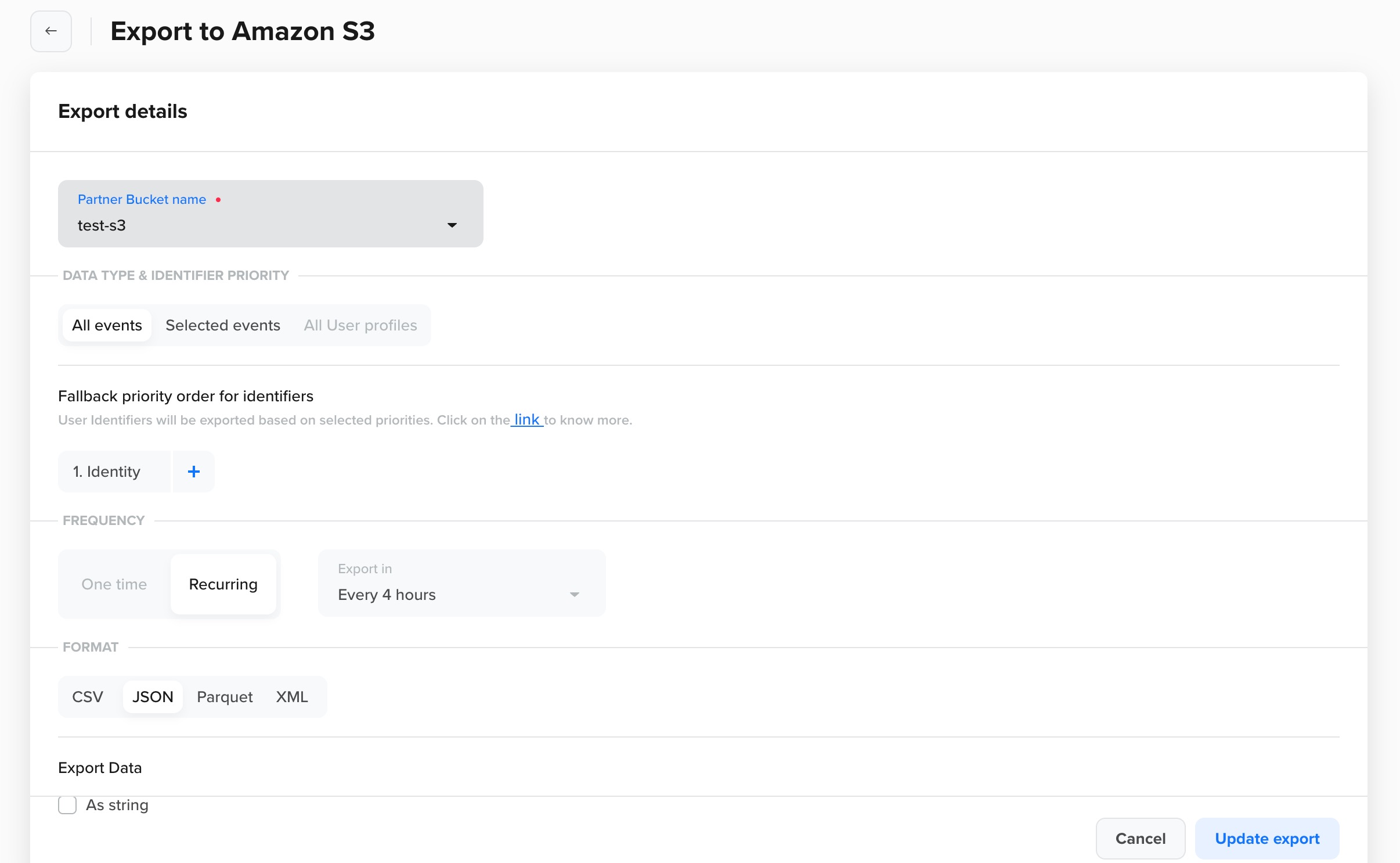Image resolution: width=1400 pixels, height=863 pixels.
Task: Select the XML format icon
Action: [x=290, y=697]
